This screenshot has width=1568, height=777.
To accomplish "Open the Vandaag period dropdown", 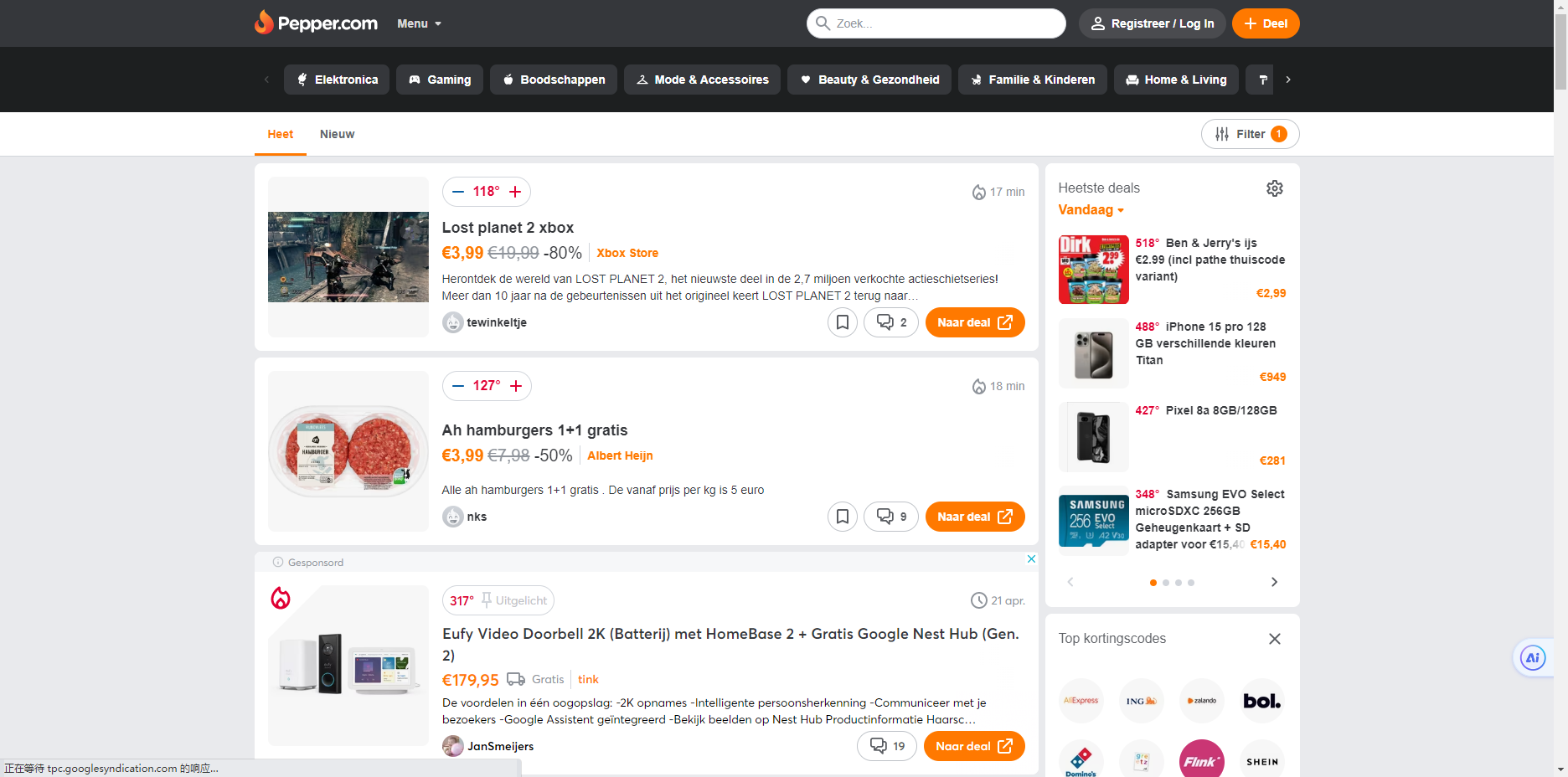I will (x=1091, y=210).
